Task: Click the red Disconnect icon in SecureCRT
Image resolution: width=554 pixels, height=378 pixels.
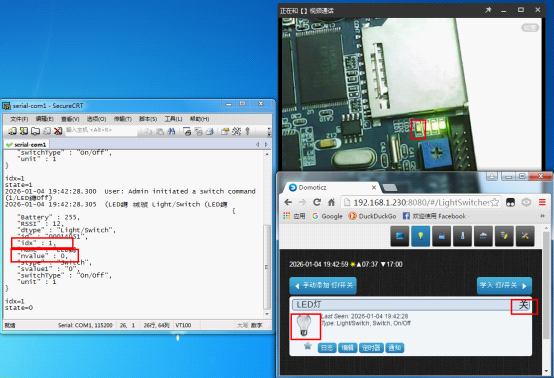Action: pos(58,131)
